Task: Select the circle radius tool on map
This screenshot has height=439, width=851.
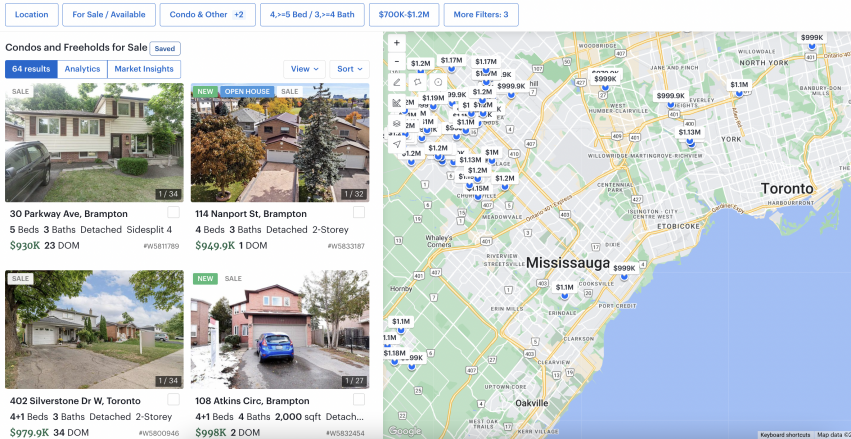Action: click(438, 82)
